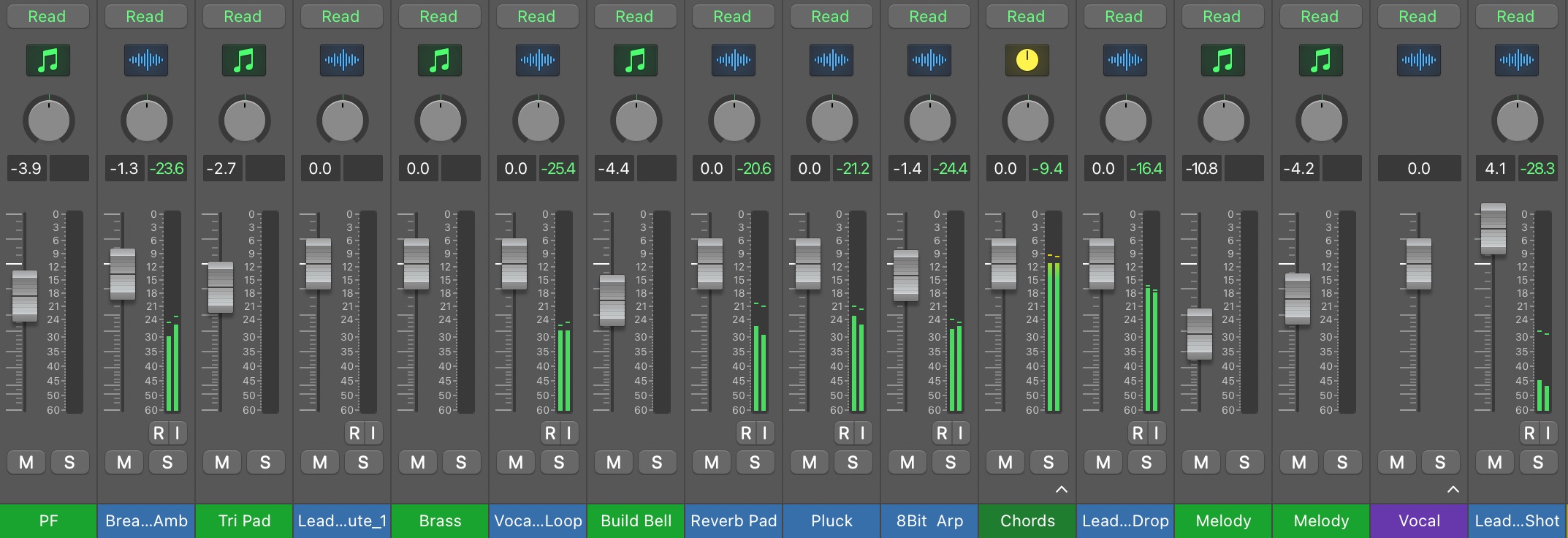
Task: Enable record on Lead...Shot channel
Action: coord(1529,433)
